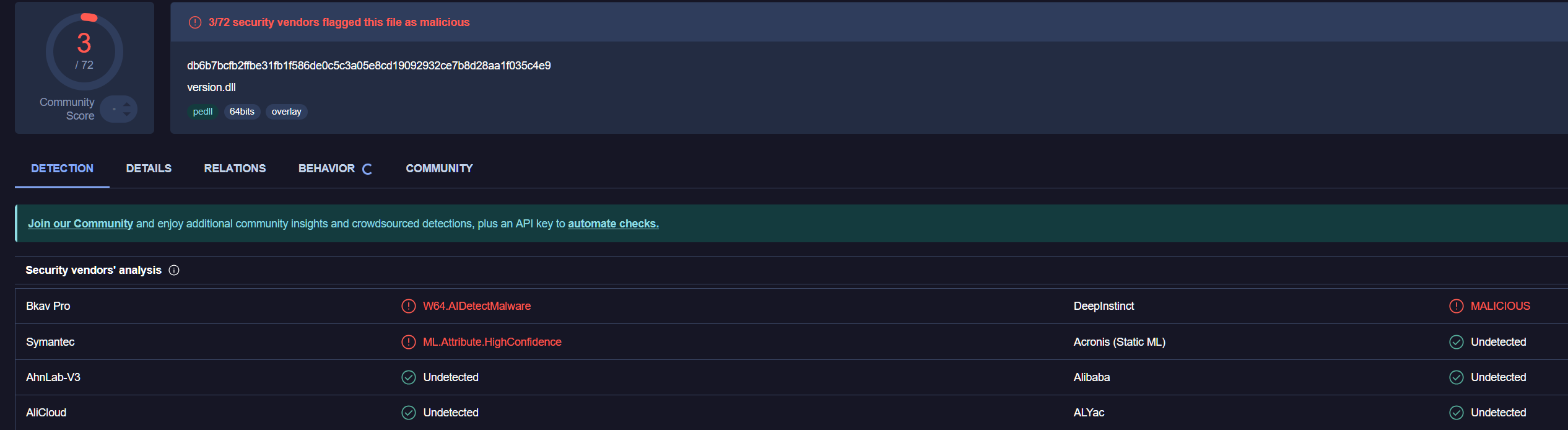Viewport: 1568px width, 430px height.
Task: Open the BEHAVIOR tab
Action: click(x=327, y=169)
